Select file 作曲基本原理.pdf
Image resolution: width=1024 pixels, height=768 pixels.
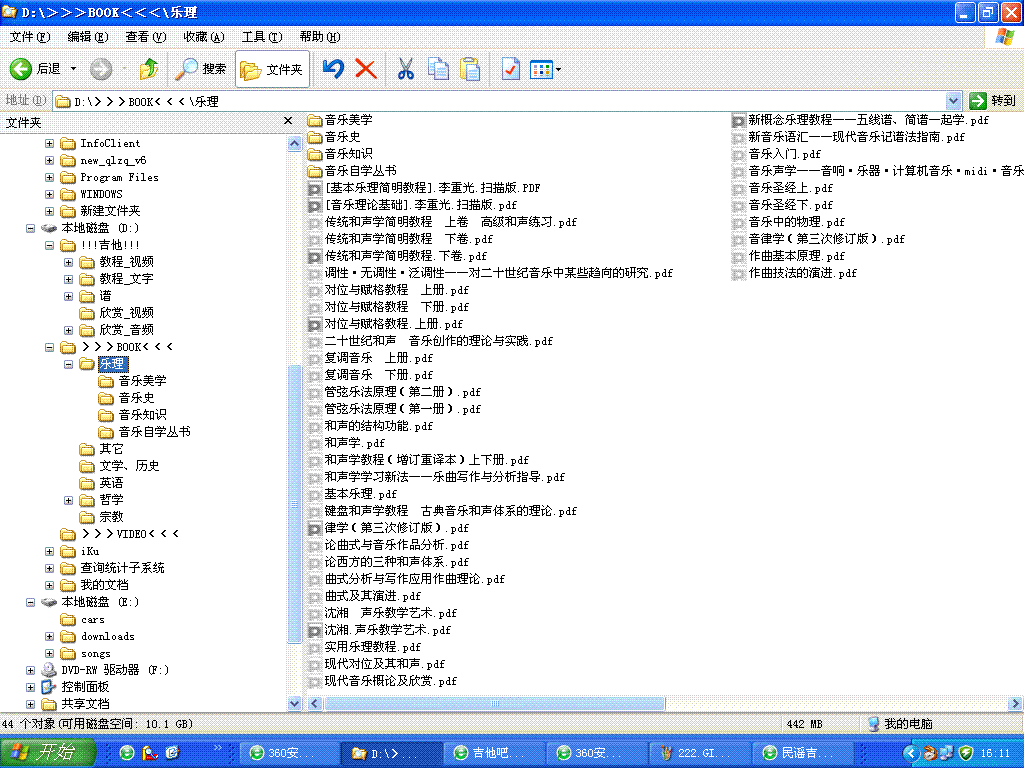(796, 256)
